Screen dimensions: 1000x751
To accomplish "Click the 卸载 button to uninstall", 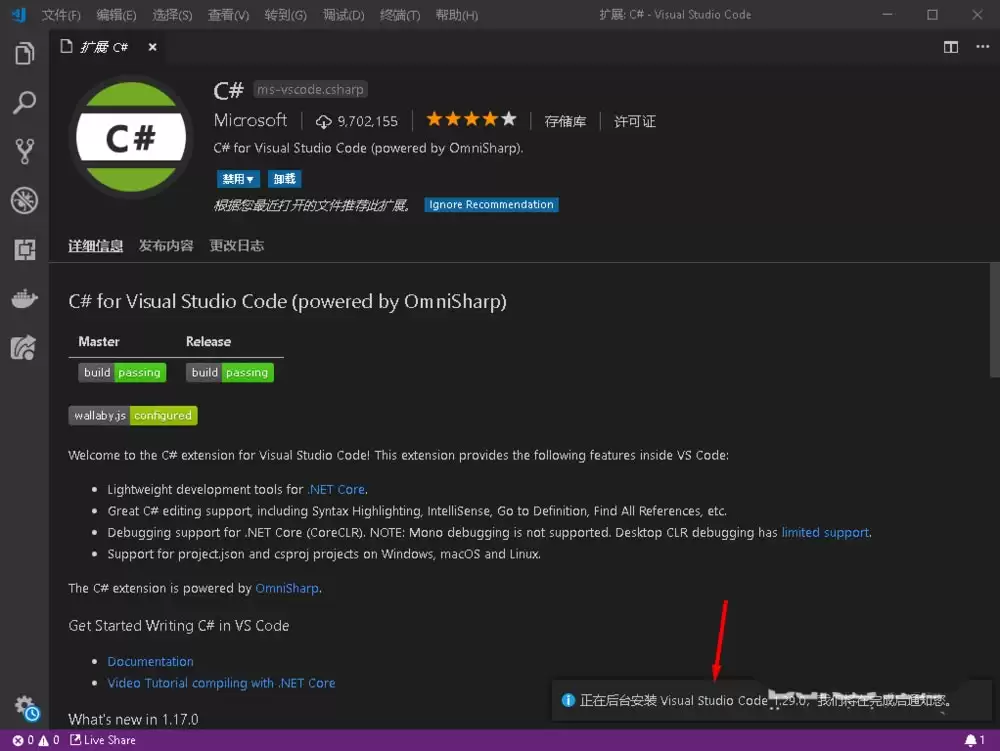I will pos(284,178).
